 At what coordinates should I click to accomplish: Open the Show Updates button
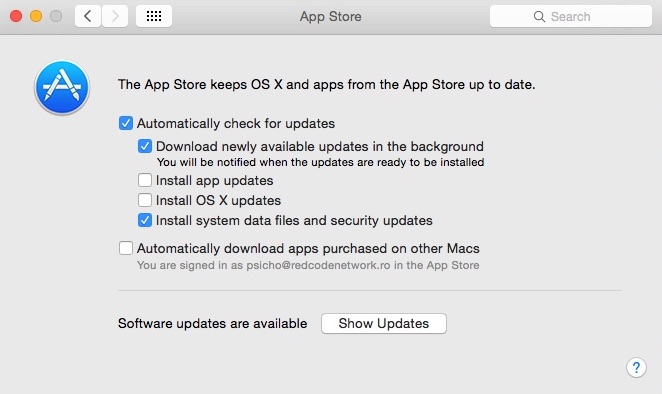pos(383,323)
